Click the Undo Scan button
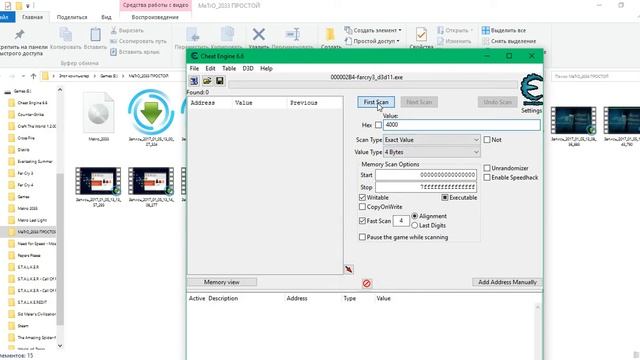 [498, 102]
